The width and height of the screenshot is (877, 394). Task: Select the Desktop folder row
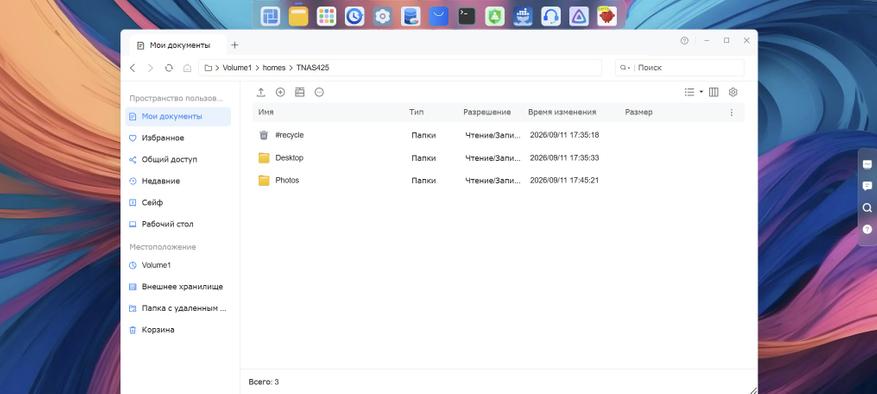click(x=498, y=158)
